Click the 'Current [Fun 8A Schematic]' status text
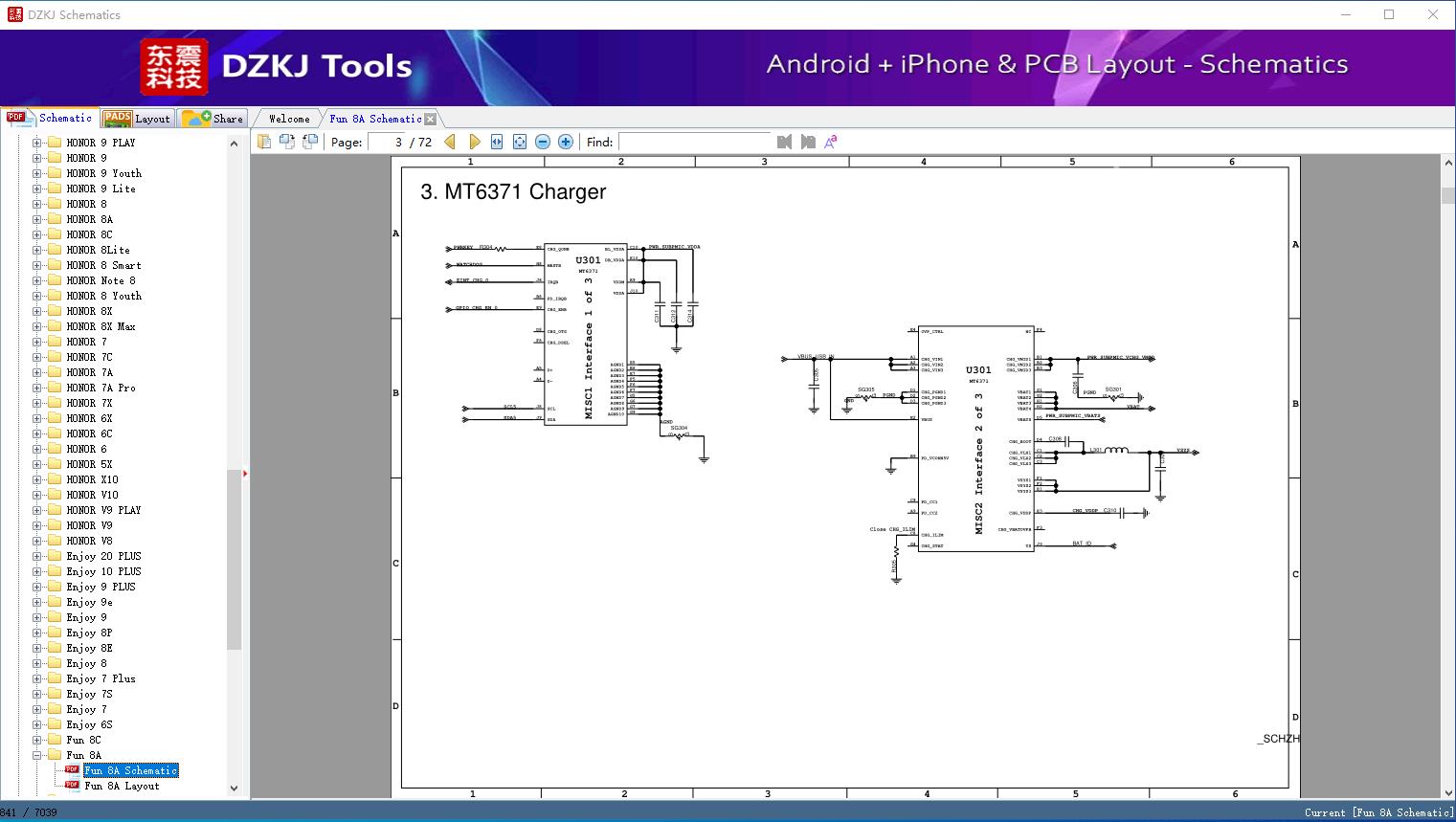 1378,812
